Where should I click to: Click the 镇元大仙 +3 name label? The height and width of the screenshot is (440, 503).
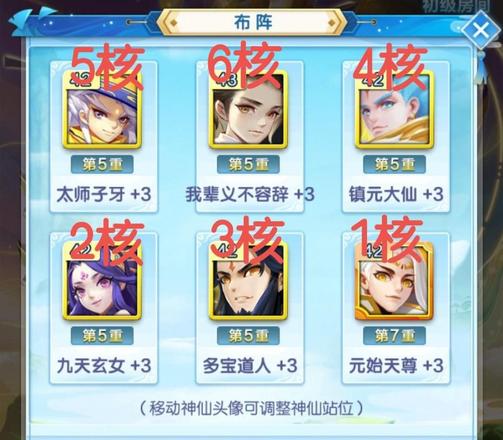[396, 194]
